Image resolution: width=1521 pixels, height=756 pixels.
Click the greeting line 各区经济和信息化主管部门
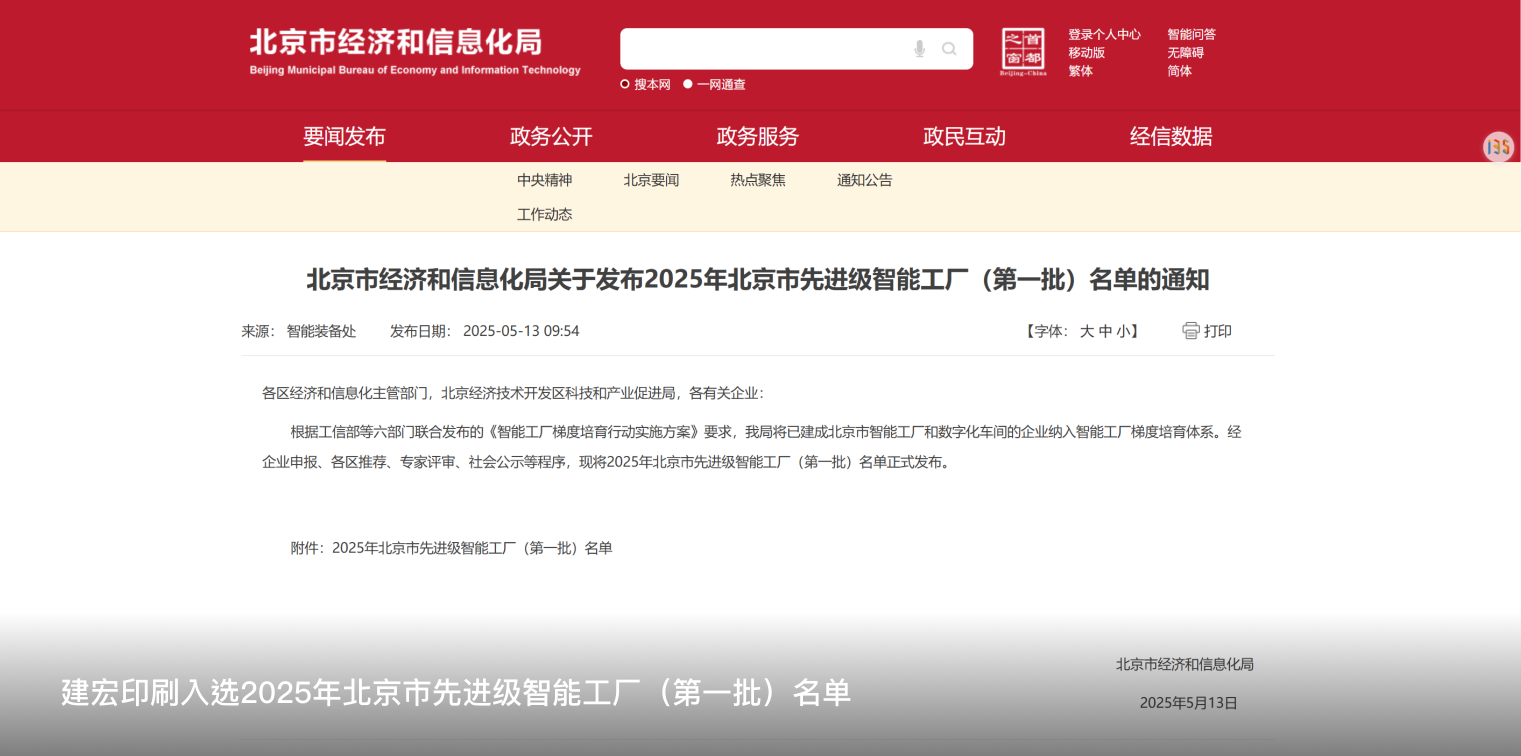pos(346,393)
